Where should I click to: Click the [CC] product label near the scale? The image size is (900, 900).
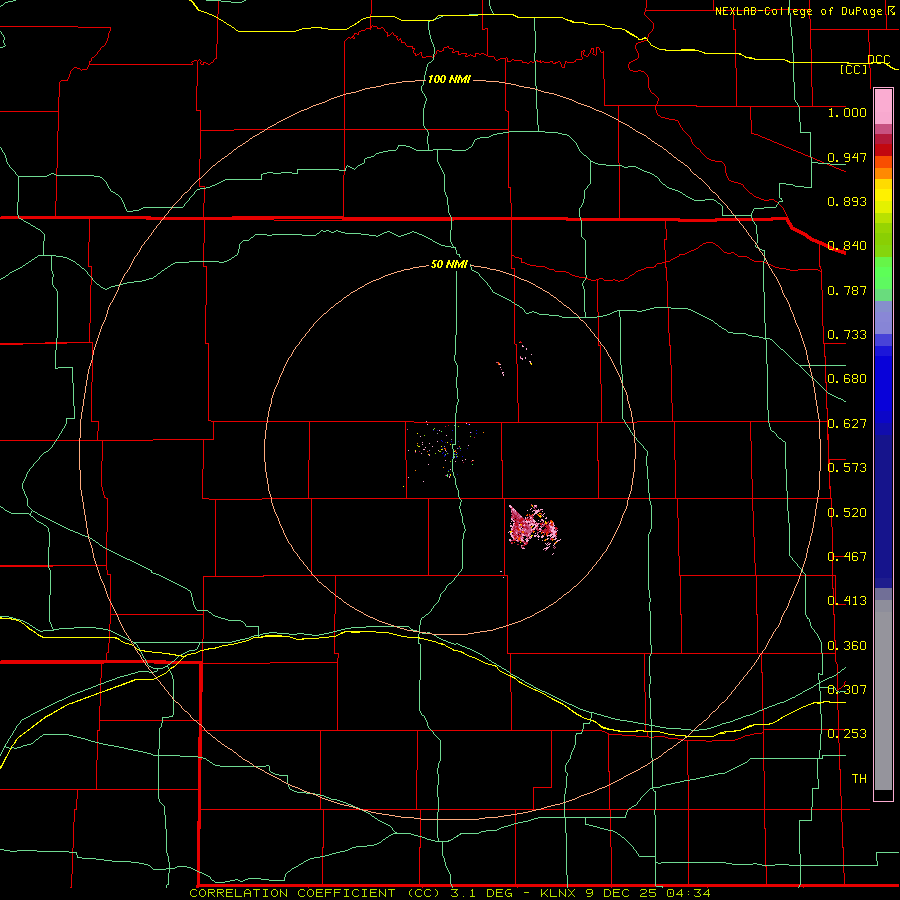coord(854,69)
